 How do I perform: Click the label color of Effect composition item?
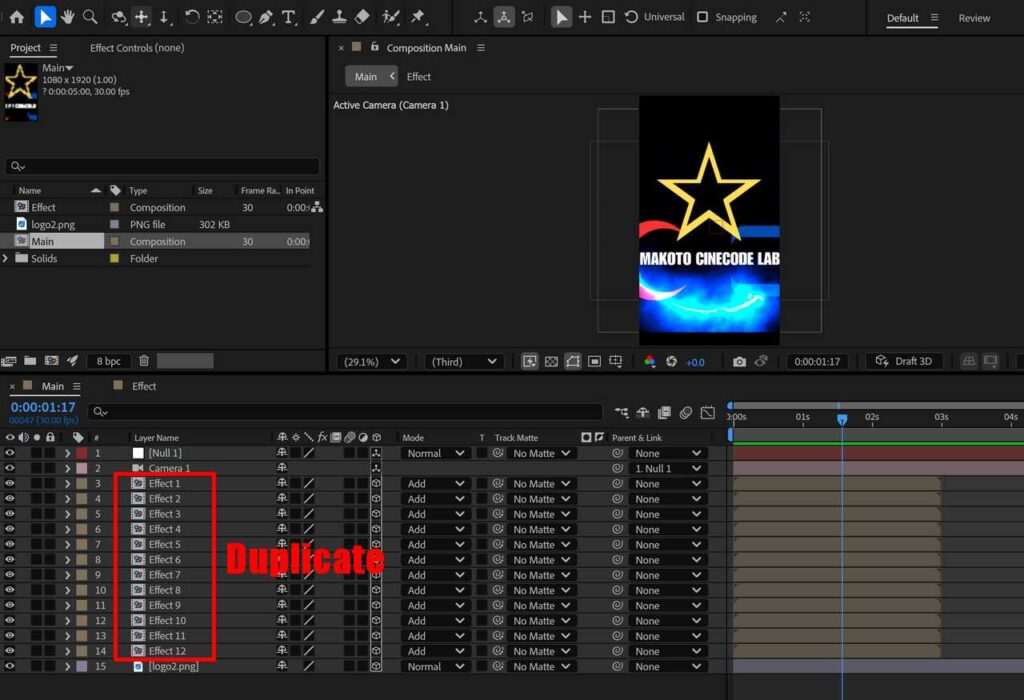point(114,207)
